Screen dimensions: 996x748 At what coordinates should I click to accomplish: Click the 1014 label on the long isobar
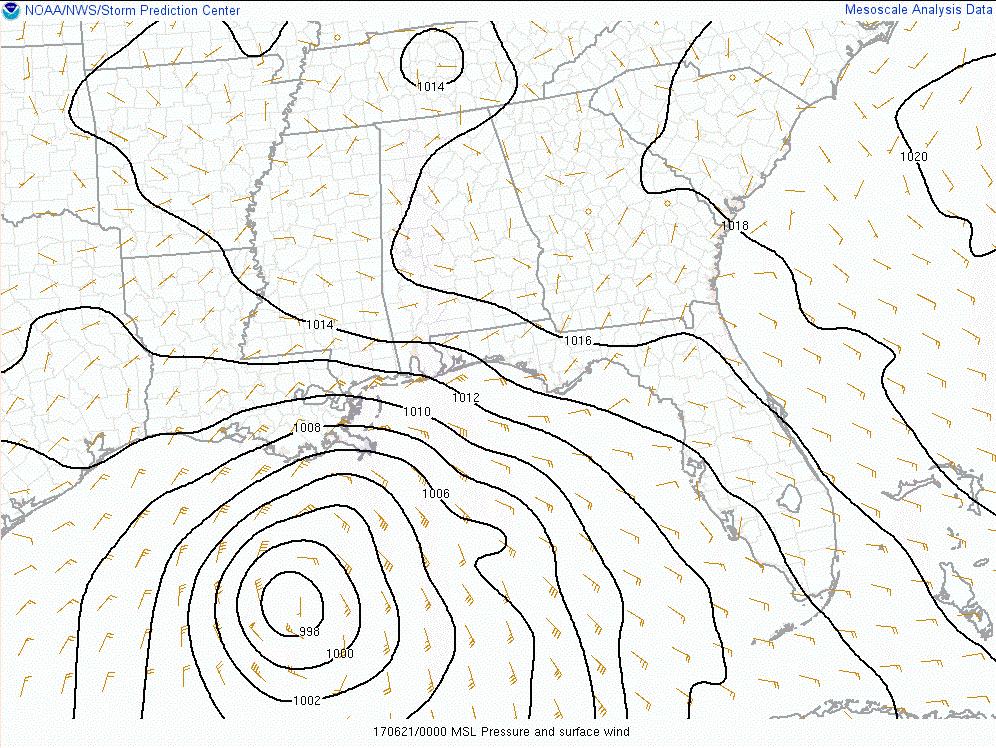click(320, 324)
